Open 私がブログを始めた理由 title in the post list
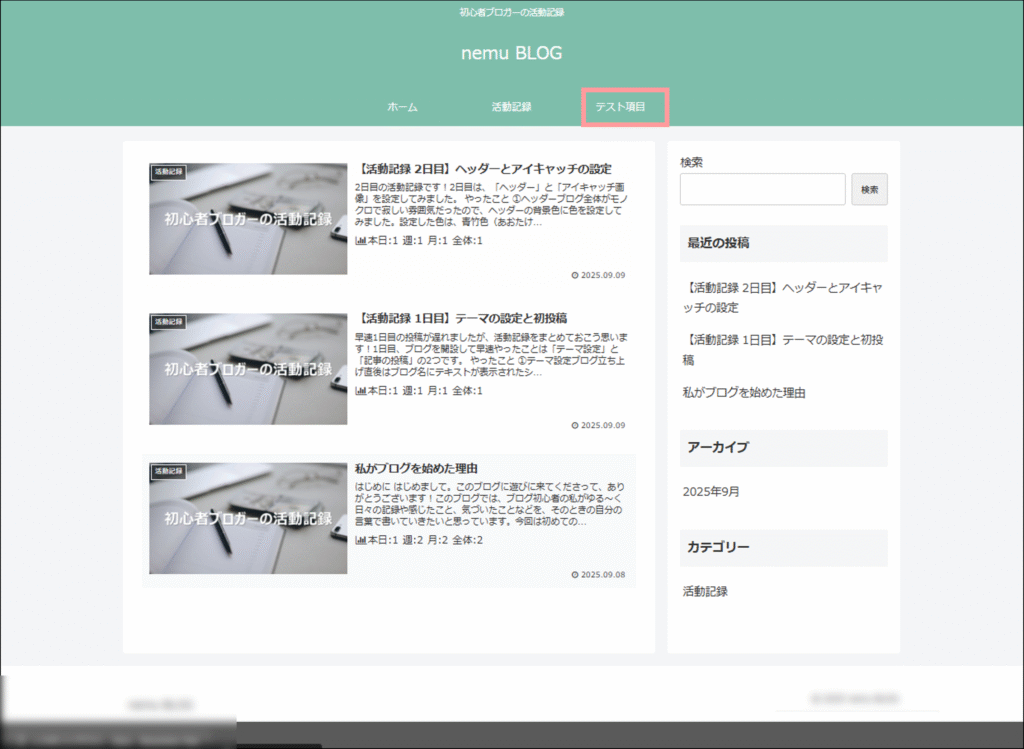The width and height of the screenshot is (1024, 749). tap(416, 468)
